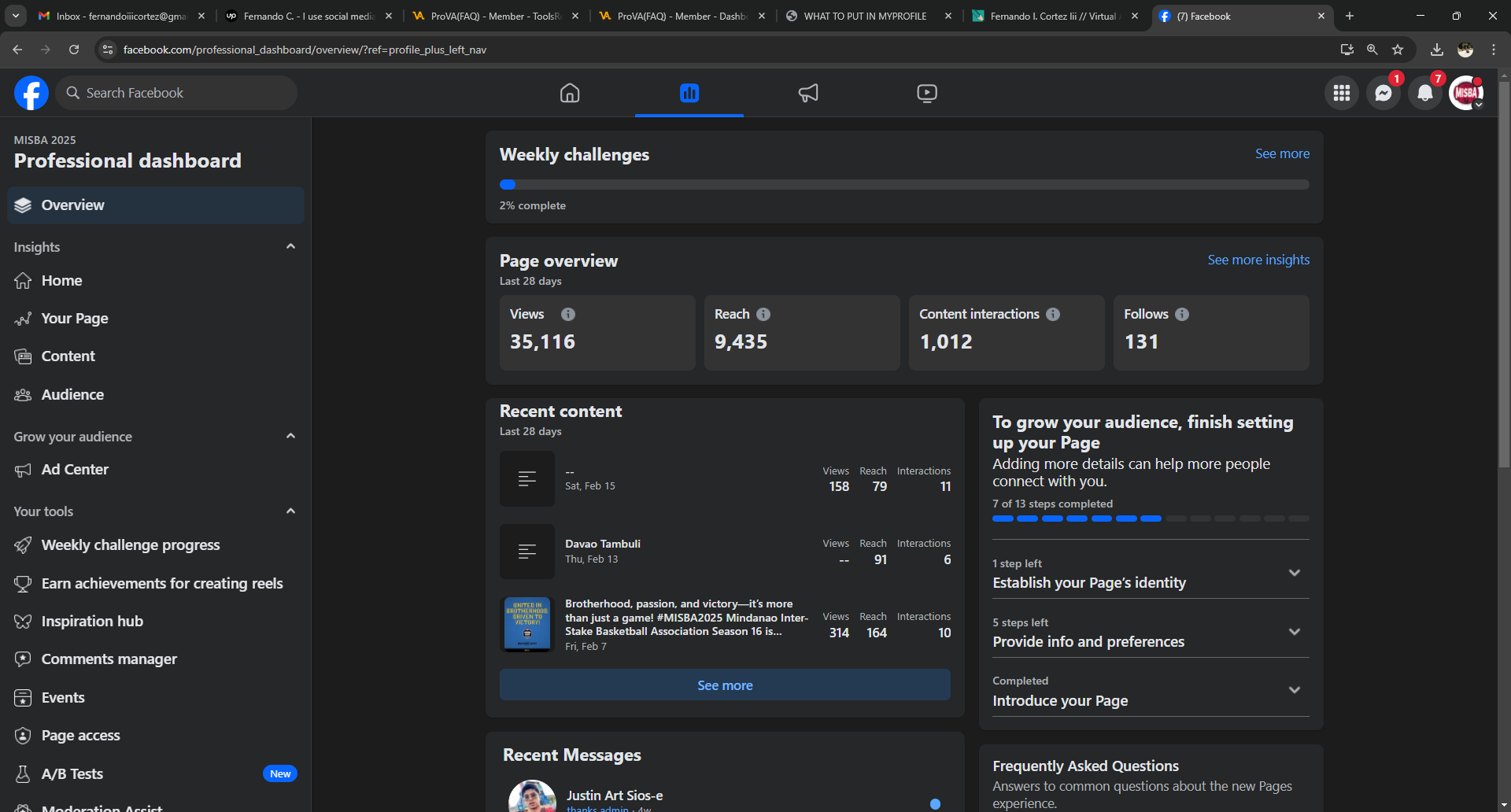Screen dimensions: 1511x812
Task: Open Inspiration hub
Action: coord(156,622)
